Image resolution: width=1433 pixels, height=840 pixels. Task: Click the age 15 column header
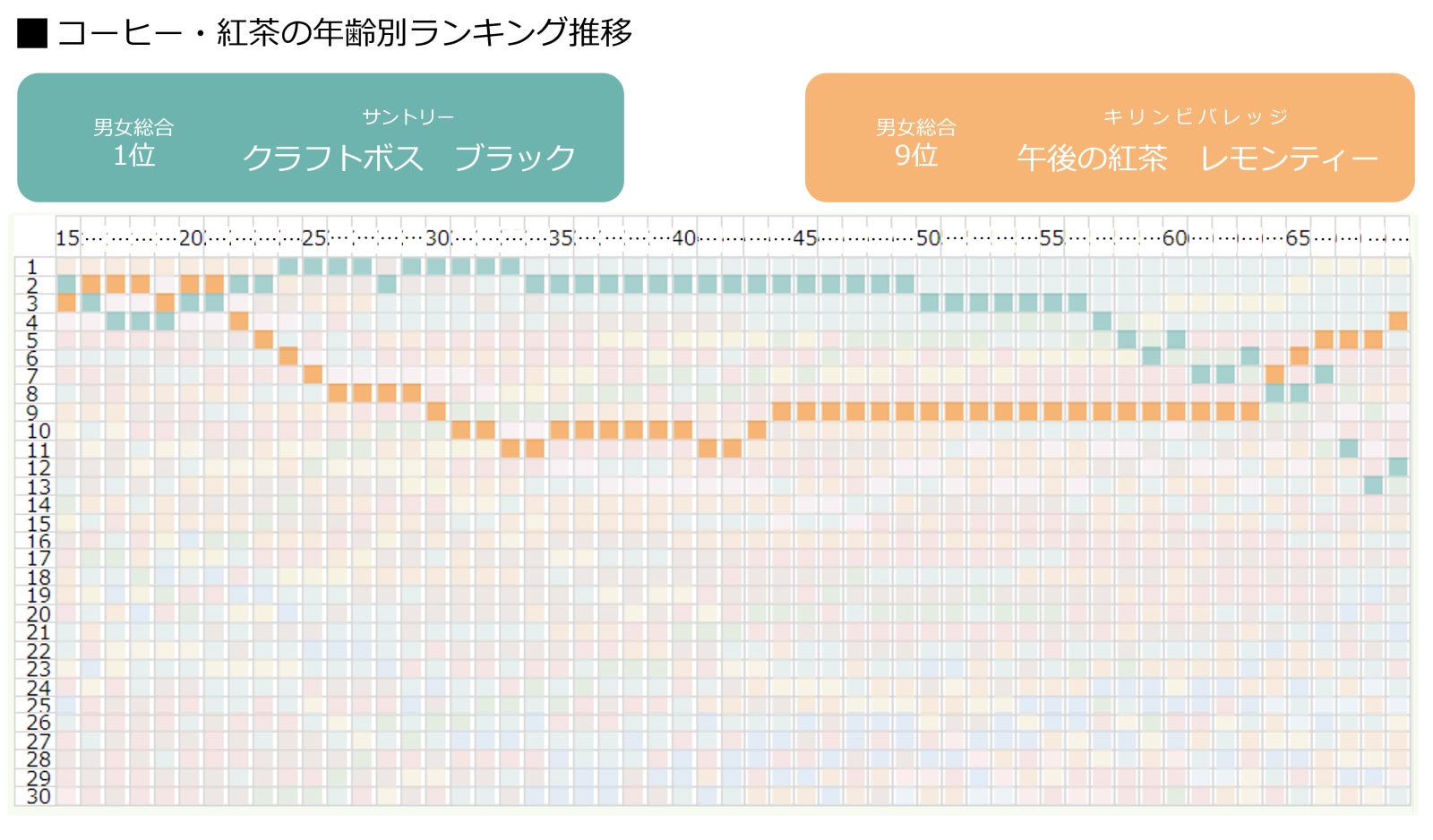click(67, 238)
